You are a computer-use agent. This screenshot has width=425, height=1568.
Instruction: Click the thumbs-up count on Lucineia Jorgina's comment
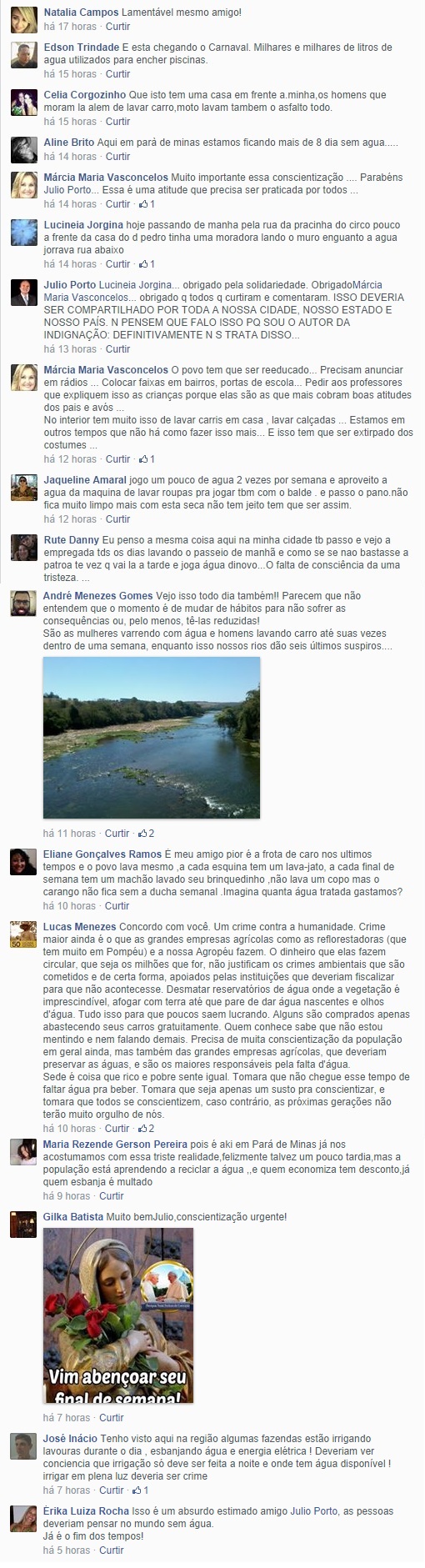[147, 264]
